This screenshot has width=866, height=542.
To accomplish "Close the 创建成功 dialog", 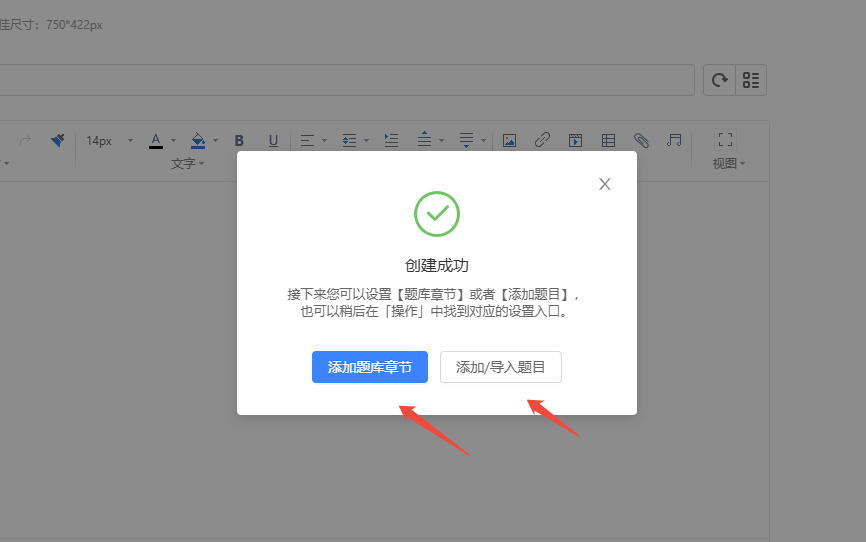I will (604, 184).
